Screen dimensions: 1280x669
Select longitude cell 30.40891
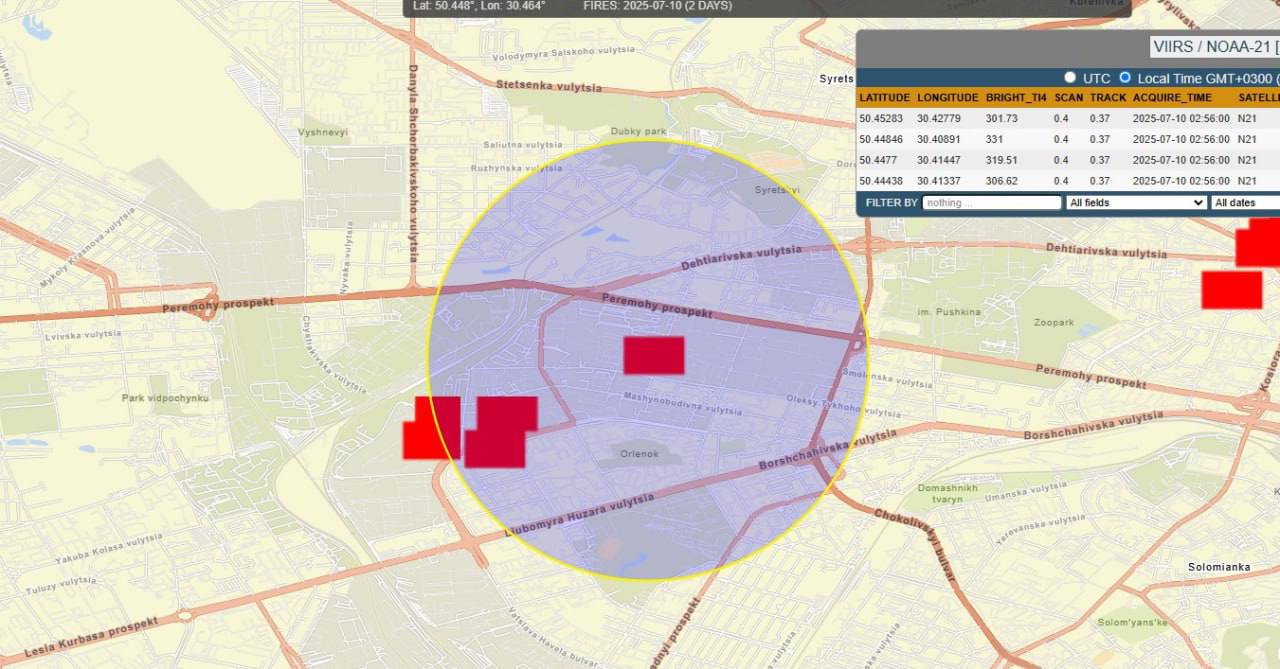click(x=938, y=139)
